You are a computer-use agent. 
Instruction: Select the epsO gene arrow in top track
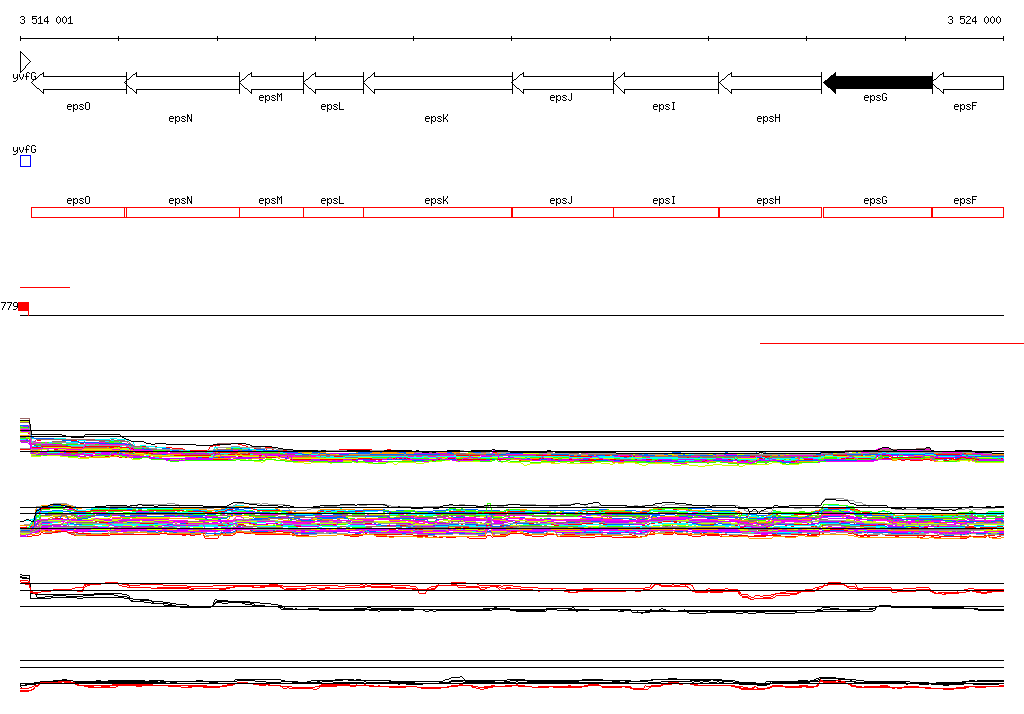tap(78, 83)
